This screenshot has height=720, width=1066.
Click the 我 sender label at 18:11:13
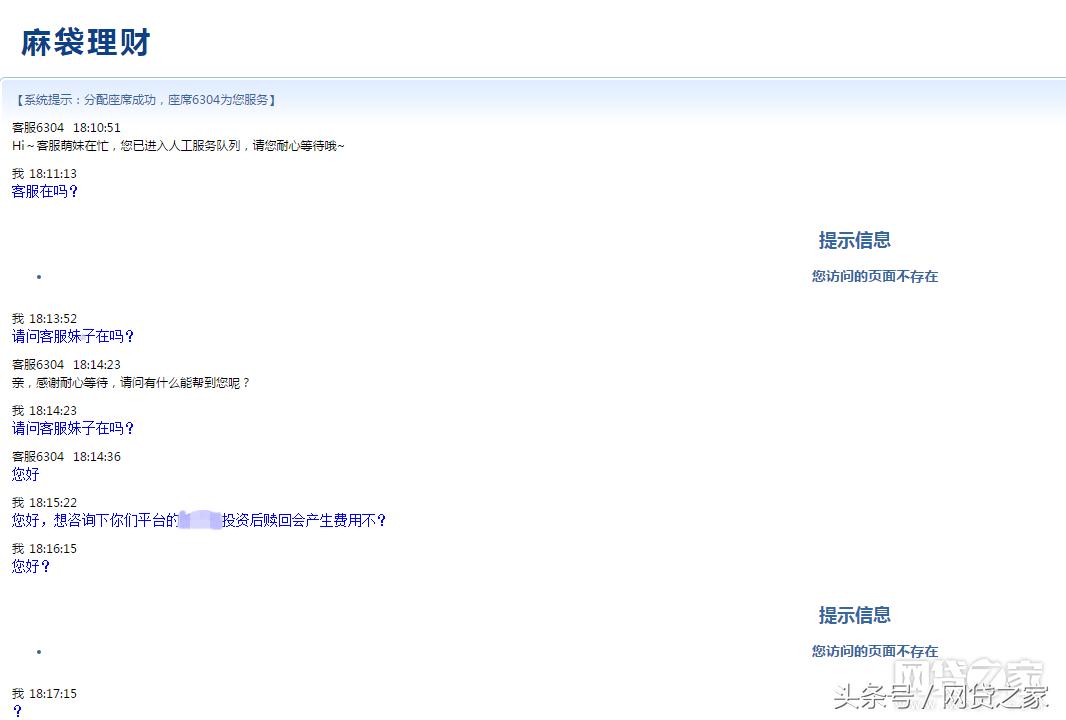[x=15, y=173]
